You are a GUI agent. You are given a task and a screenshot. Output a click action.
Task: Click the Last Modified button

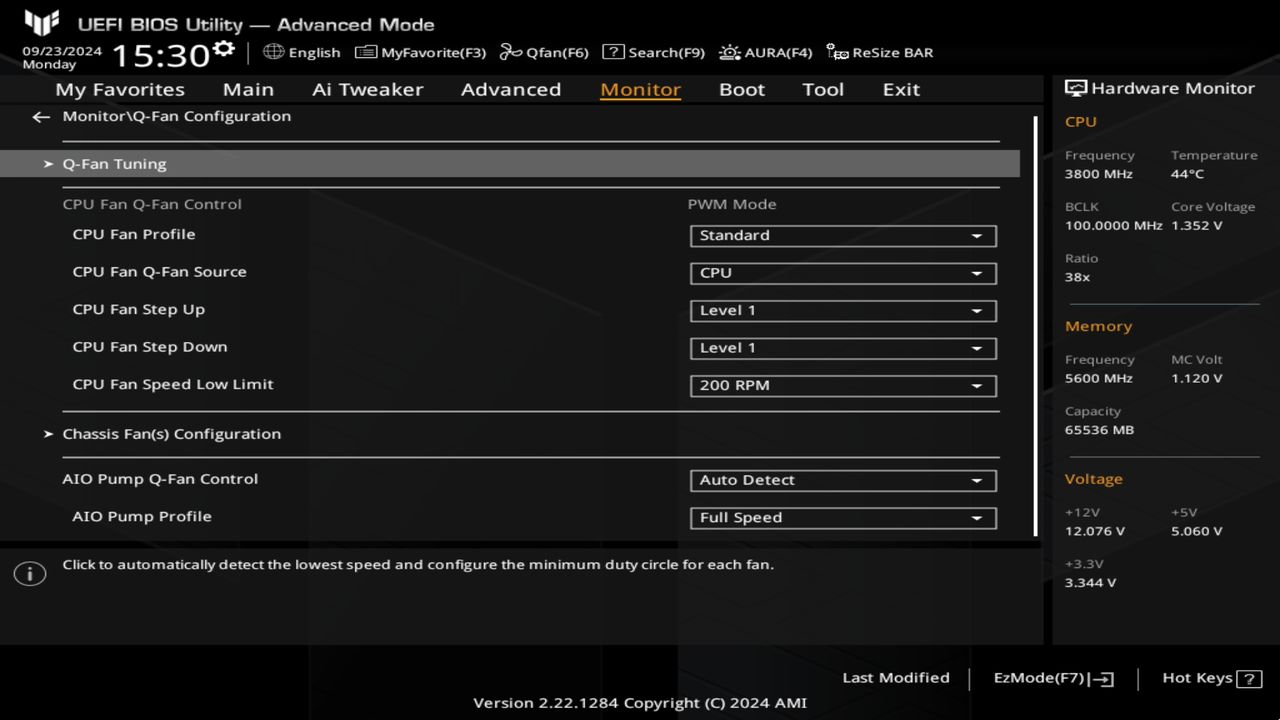coord(896,678)
